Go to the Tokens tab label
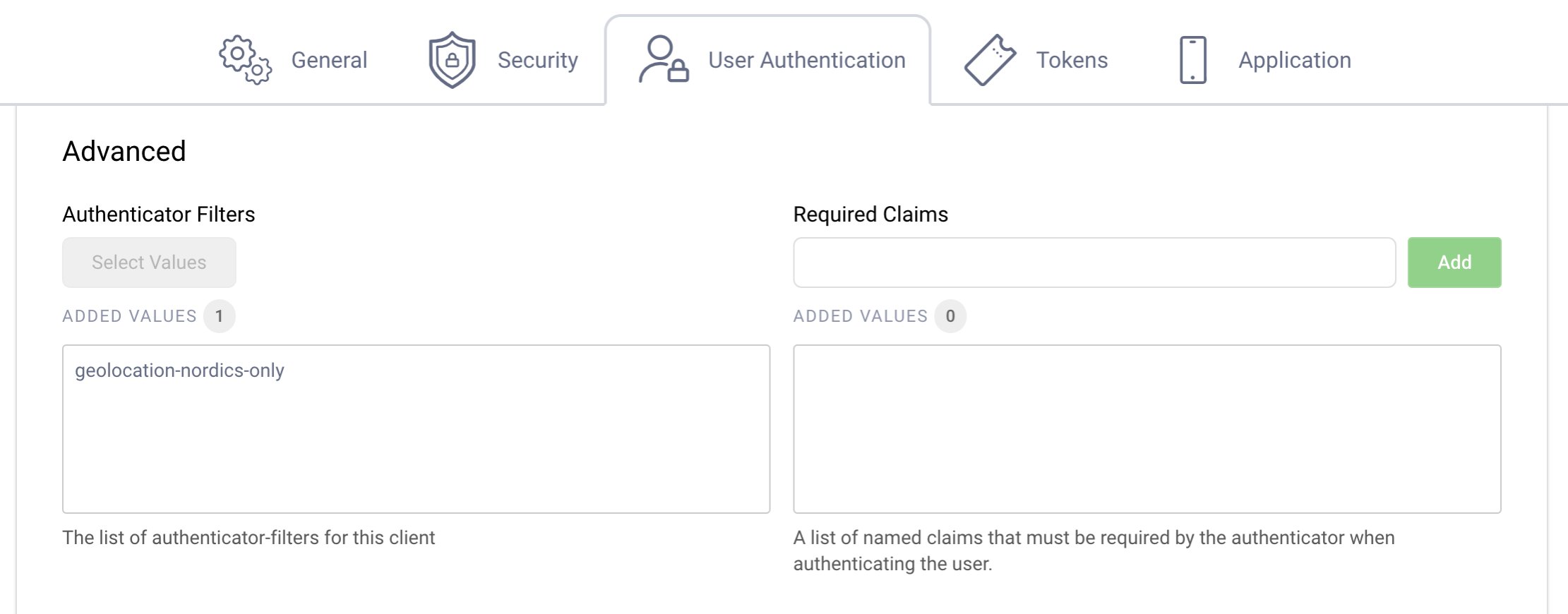Image resolution: width=1568 pixels, height=614 pixels. coord(1071,61)
